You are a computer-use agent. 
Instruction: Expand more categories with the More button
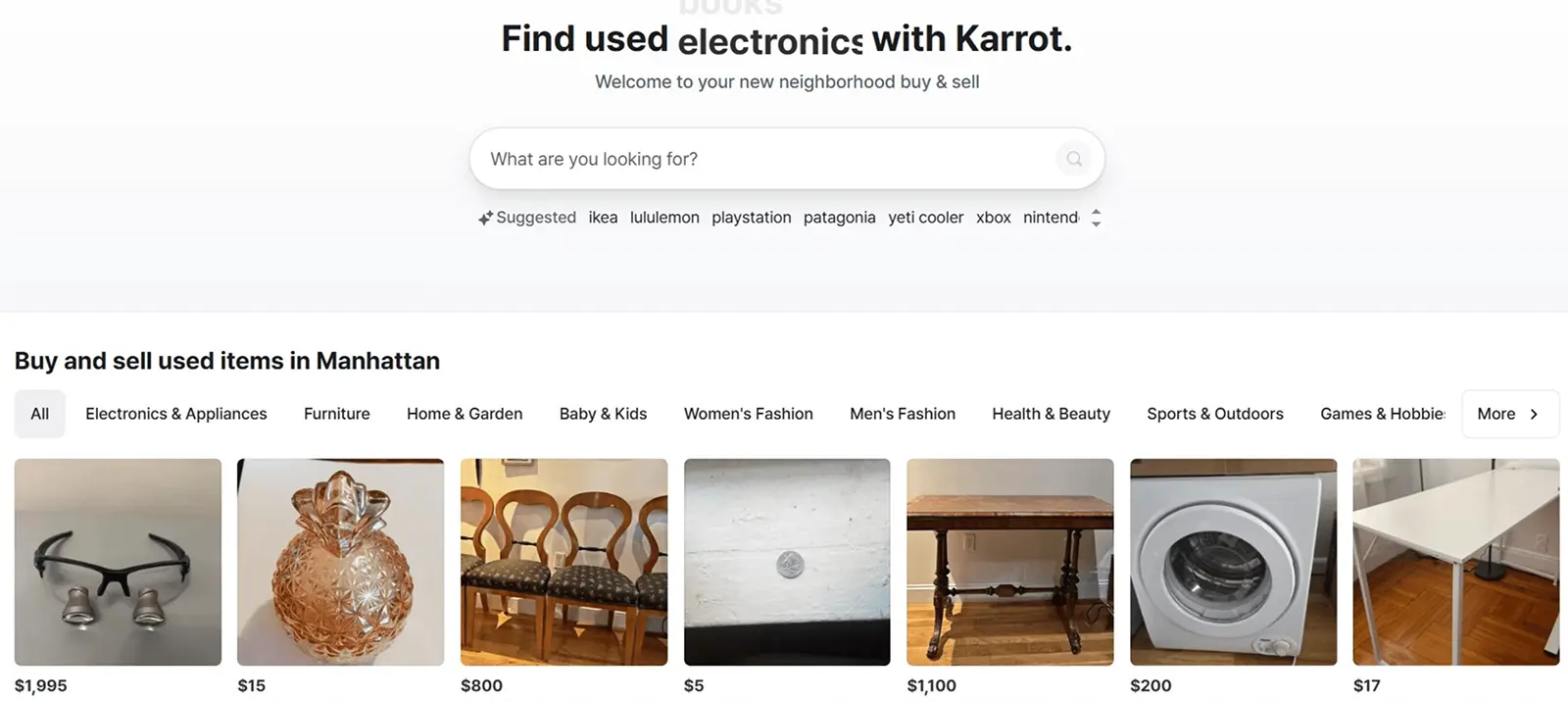1509,414
